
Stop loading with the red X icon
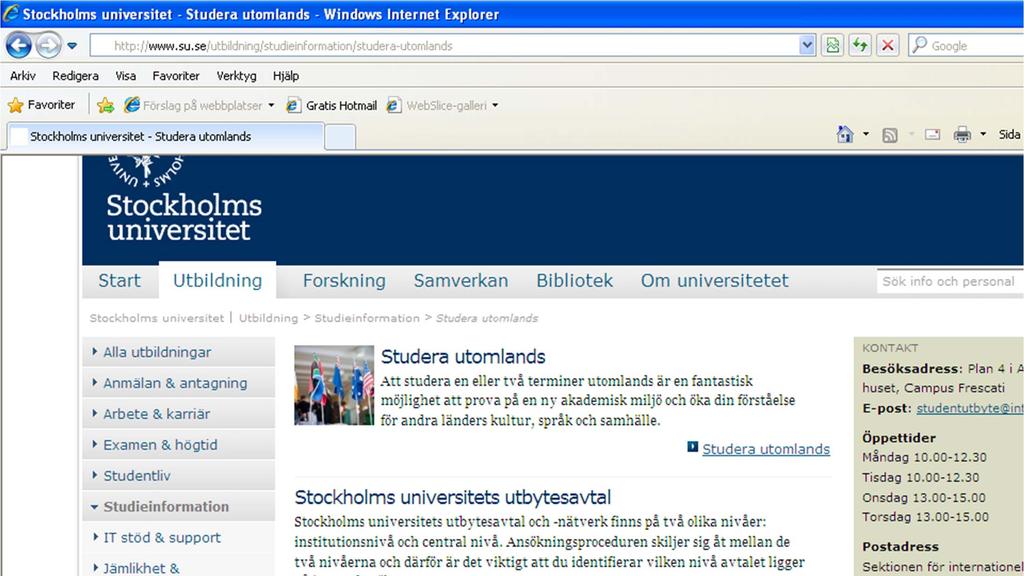(888, 46)
